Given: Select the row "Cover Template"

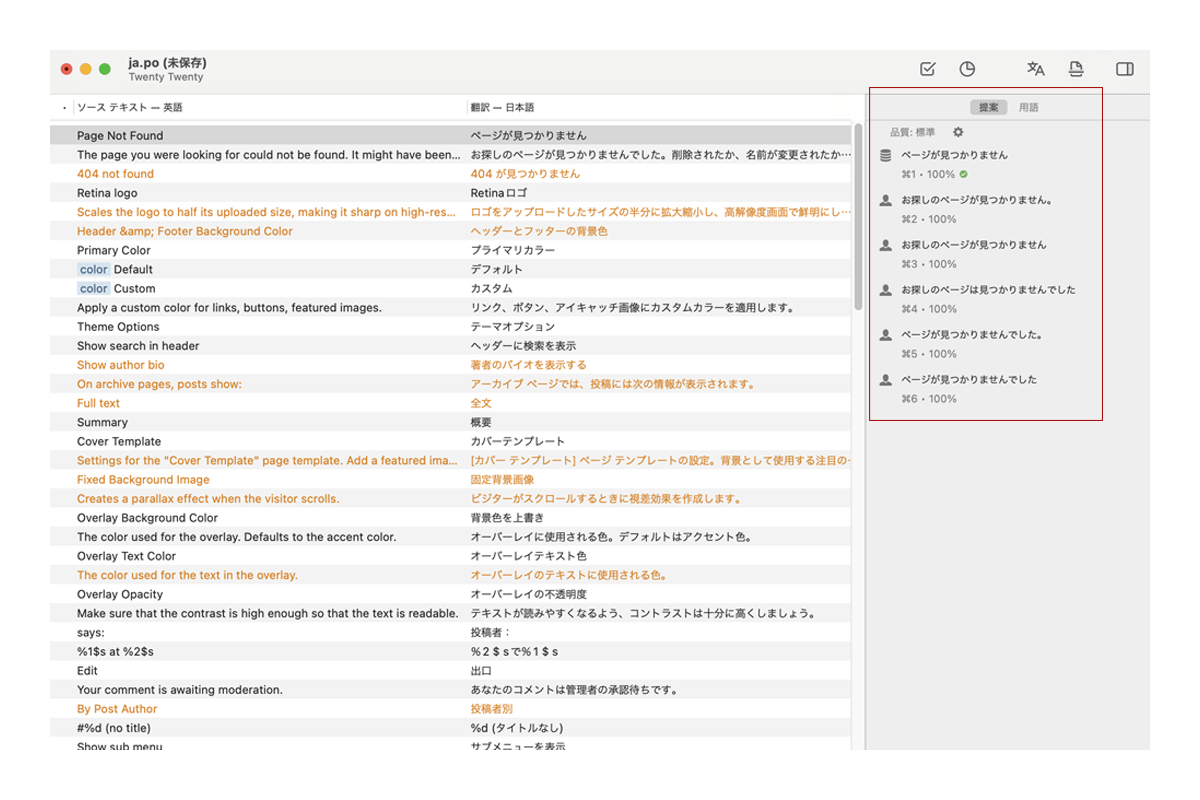Looking at the screenshot, I should [451, 441].
